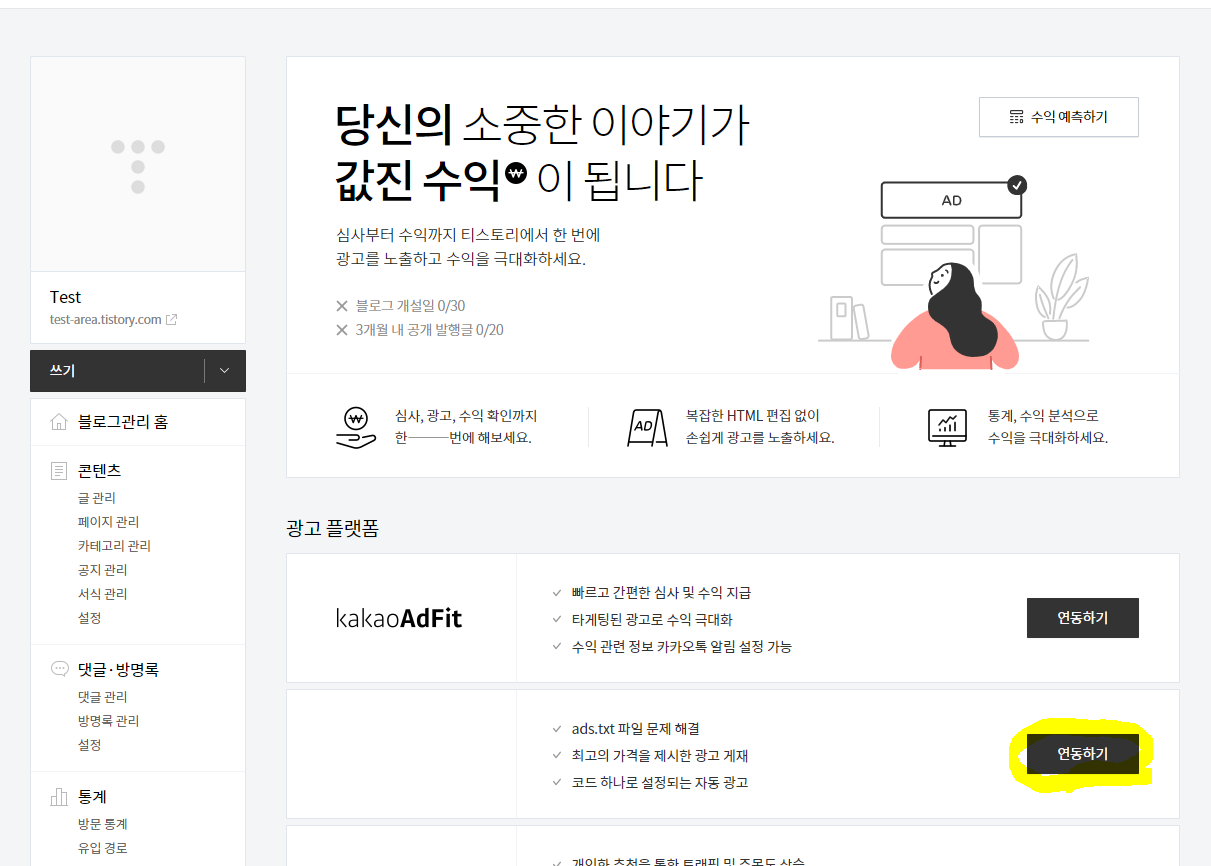The height and width of the screenshot is (866, 1211).
Task: Click the text 심사, 광고, 수익 확인까지
Action: point(466,416)
